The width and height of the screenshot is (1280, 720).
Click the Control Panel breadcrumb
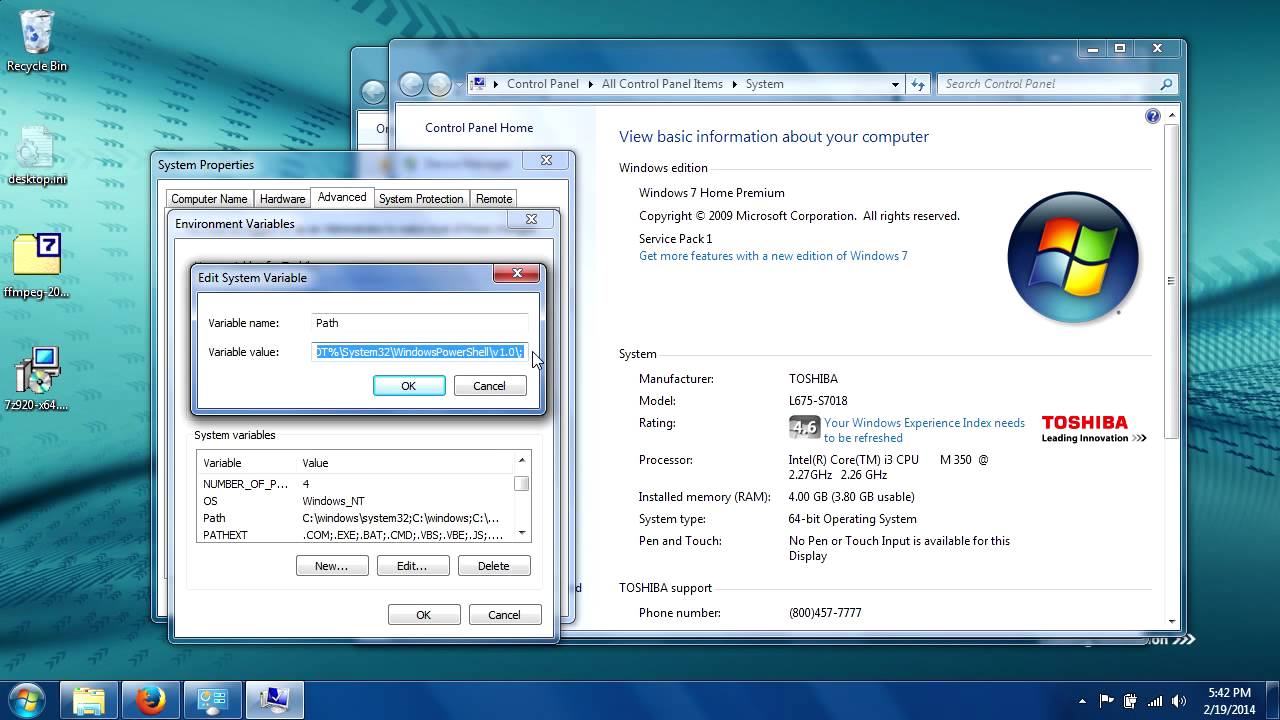(542, 84)
